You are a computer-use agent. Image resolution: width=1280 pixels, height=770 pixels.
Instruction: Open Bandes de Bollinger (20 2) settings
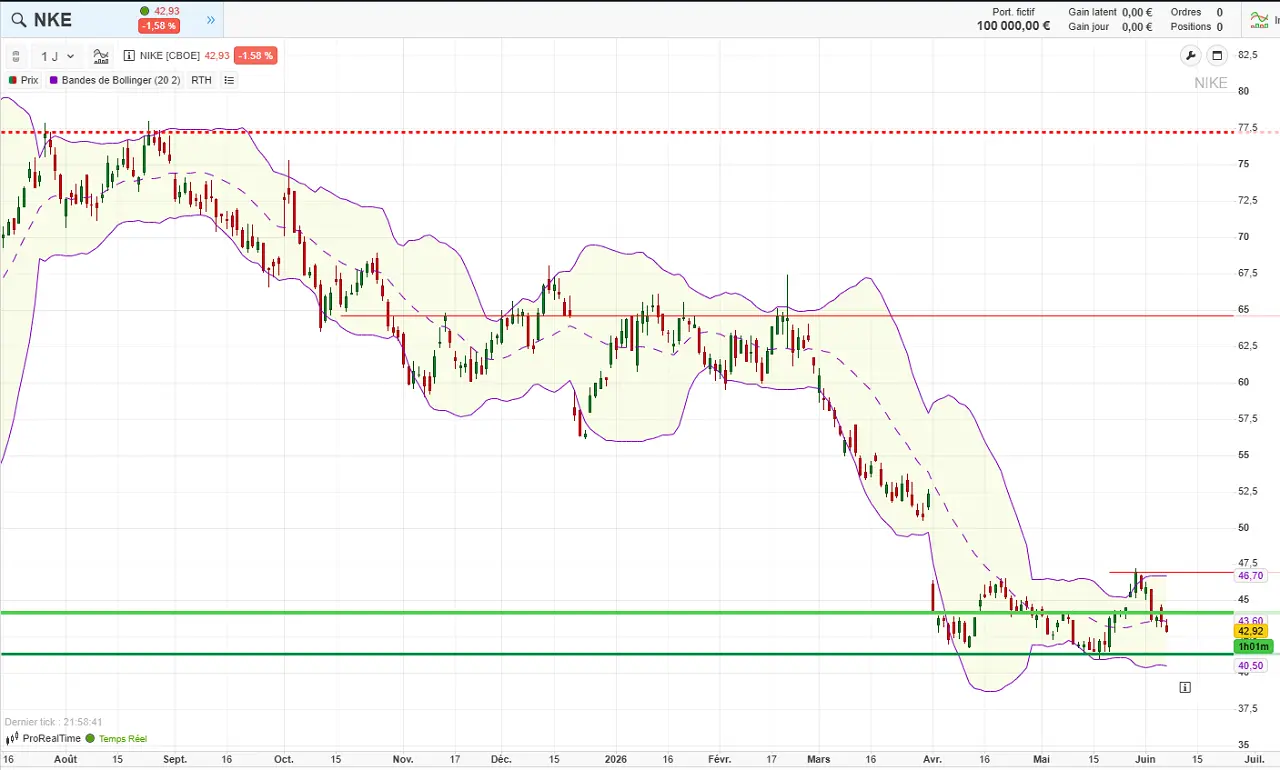coord(121,80)
